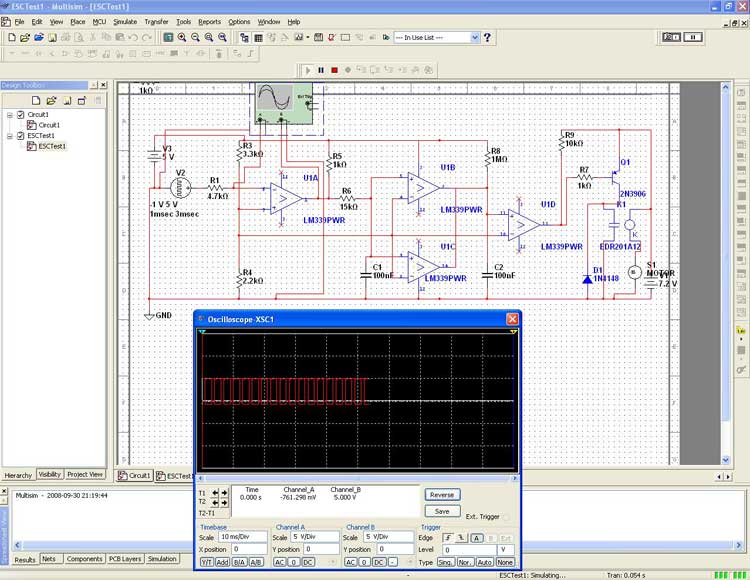Open the Place menu
This screenshot has width=750, height=580.
[x=77, y=22]
